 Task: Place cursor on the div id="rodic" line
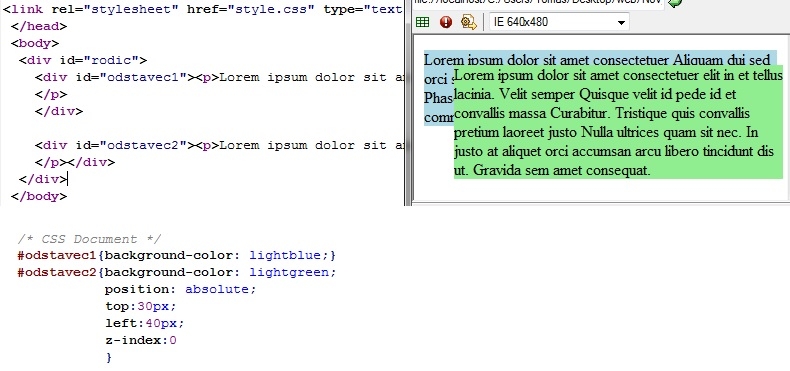83,60
